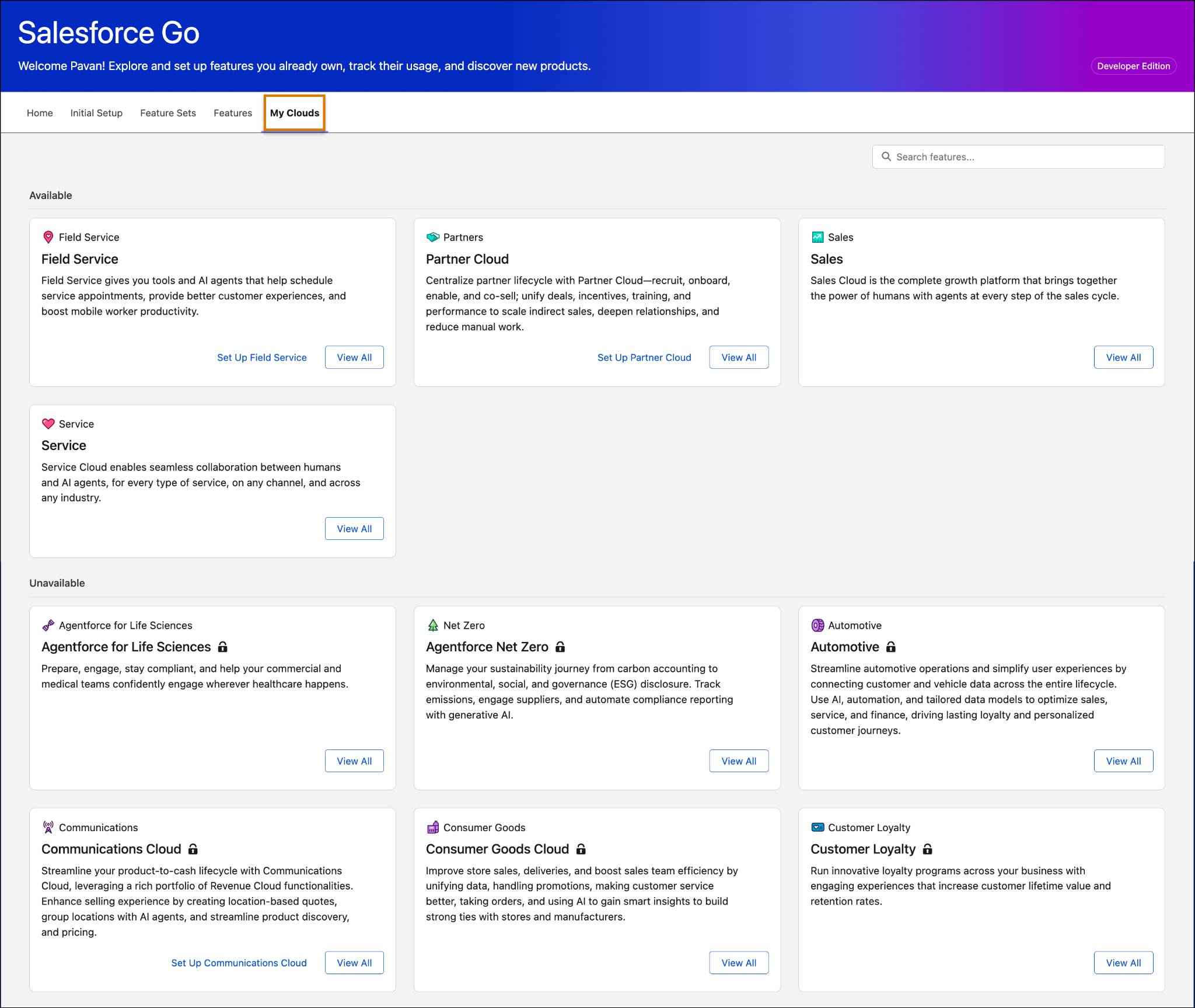Screen dimensions: 1195x1008
Task: Click the Communications Cloud card title
Action: coord(111,849)
